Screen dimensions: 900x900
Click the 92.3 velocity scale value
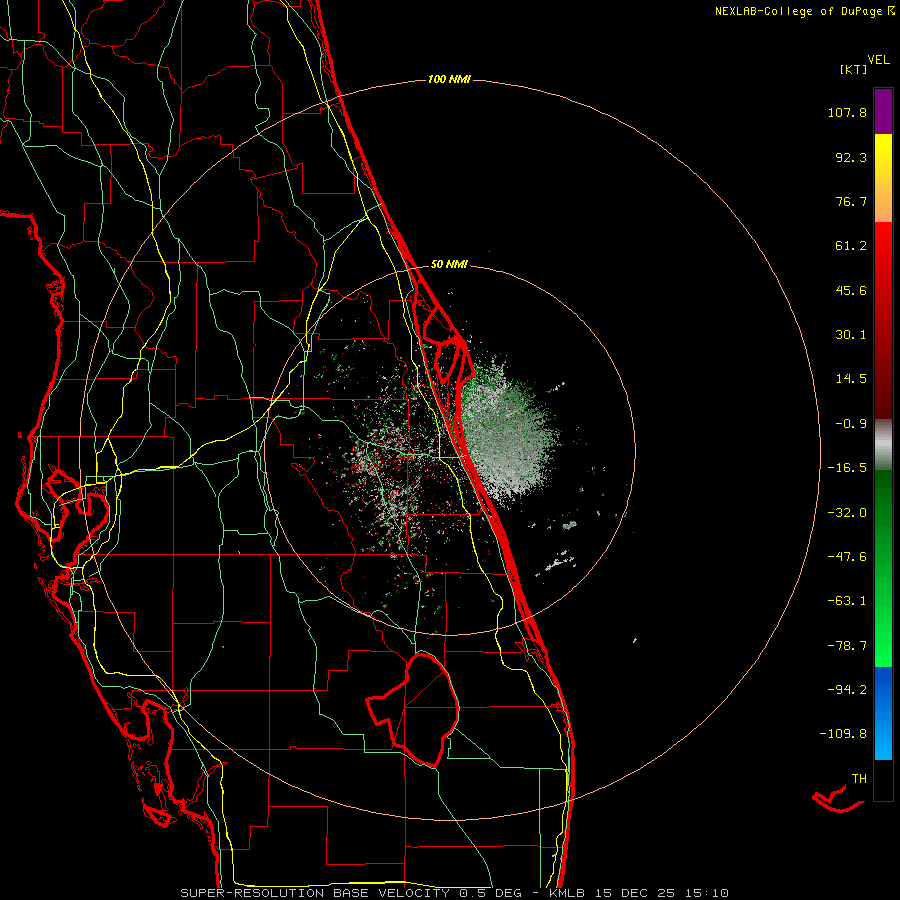point(851,157)
